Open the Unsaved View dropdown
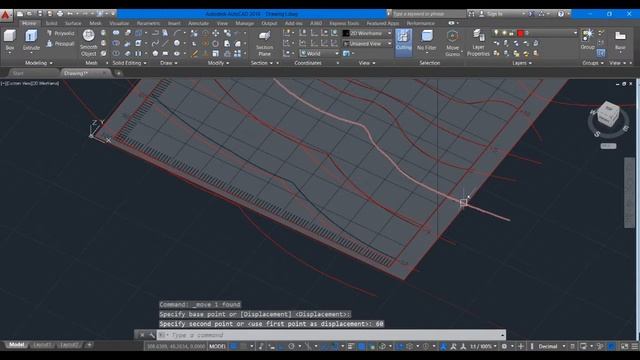640x360 pixels. tap(367, 43)
